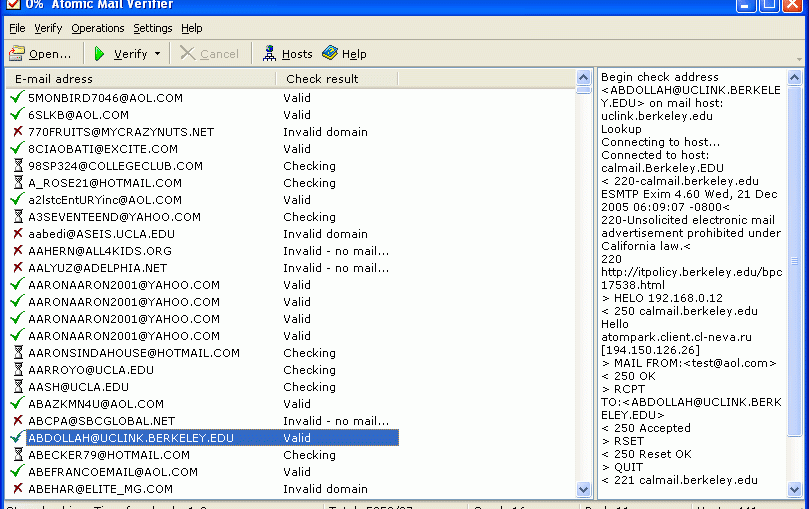The width and height of the screenshot is (809, 509).
Task: Click checkmark icon for 8CIAOBATI@EXCITE.COM
Action: tap(17, 148)
